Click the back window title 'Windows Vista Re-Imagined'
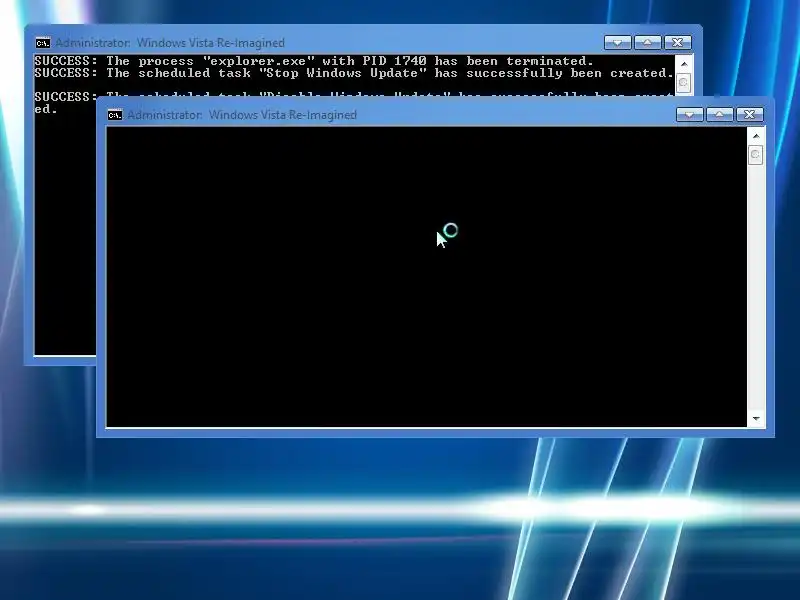 pos(211,43)
